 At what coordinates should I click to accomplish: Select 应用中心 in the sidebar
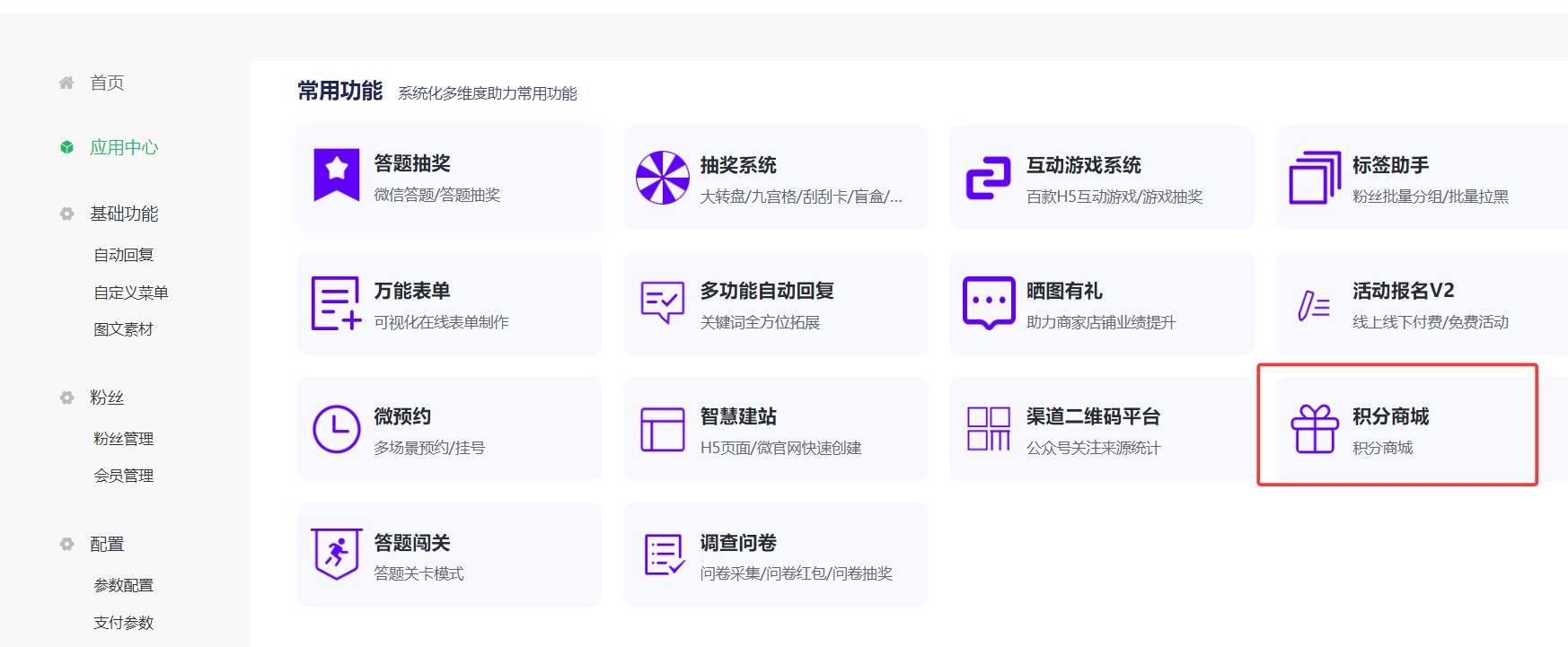click(x=124, y=147)
